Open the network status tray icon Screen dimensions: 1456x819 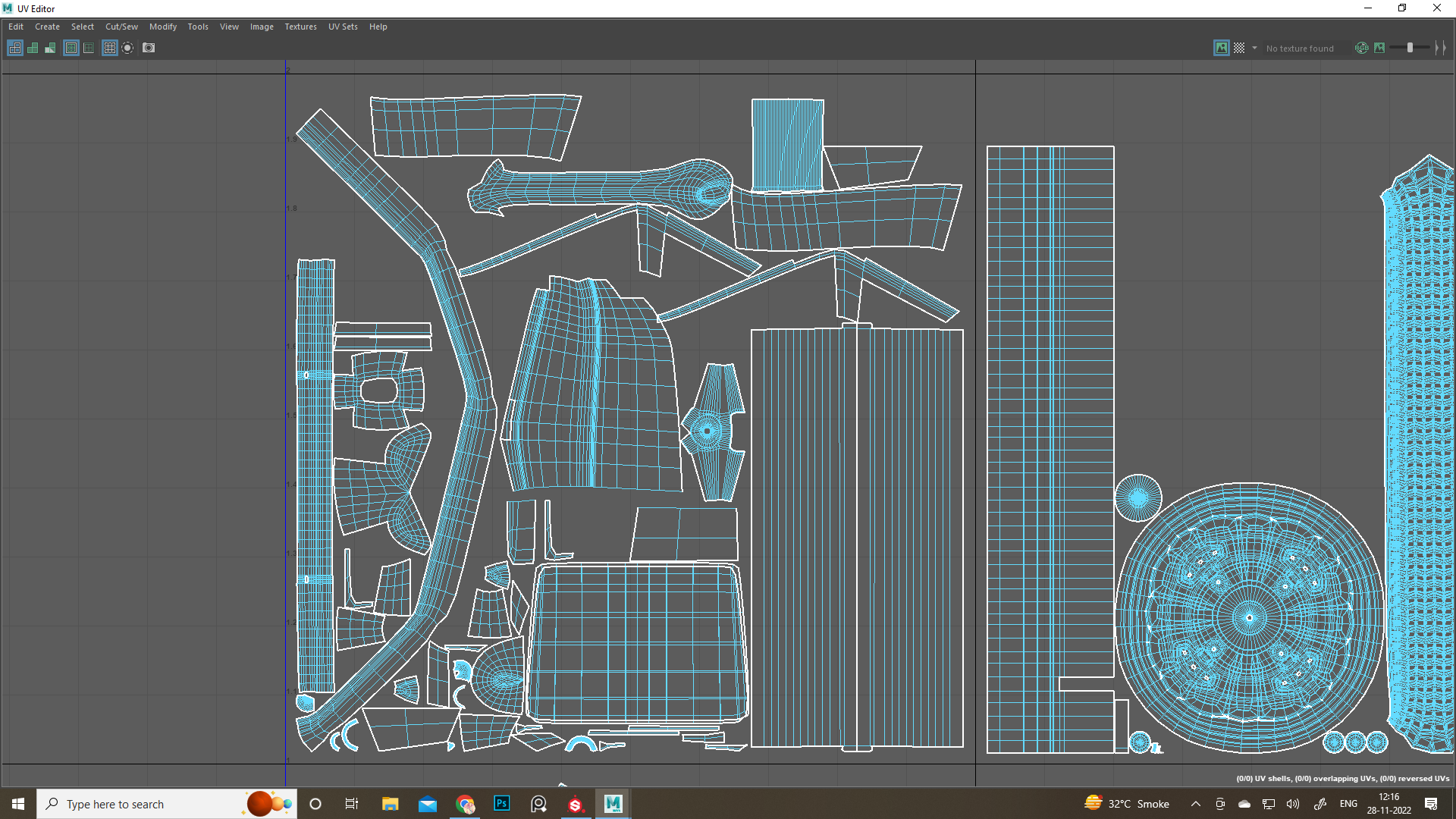pyautogui.click(x=1269, y=804)
